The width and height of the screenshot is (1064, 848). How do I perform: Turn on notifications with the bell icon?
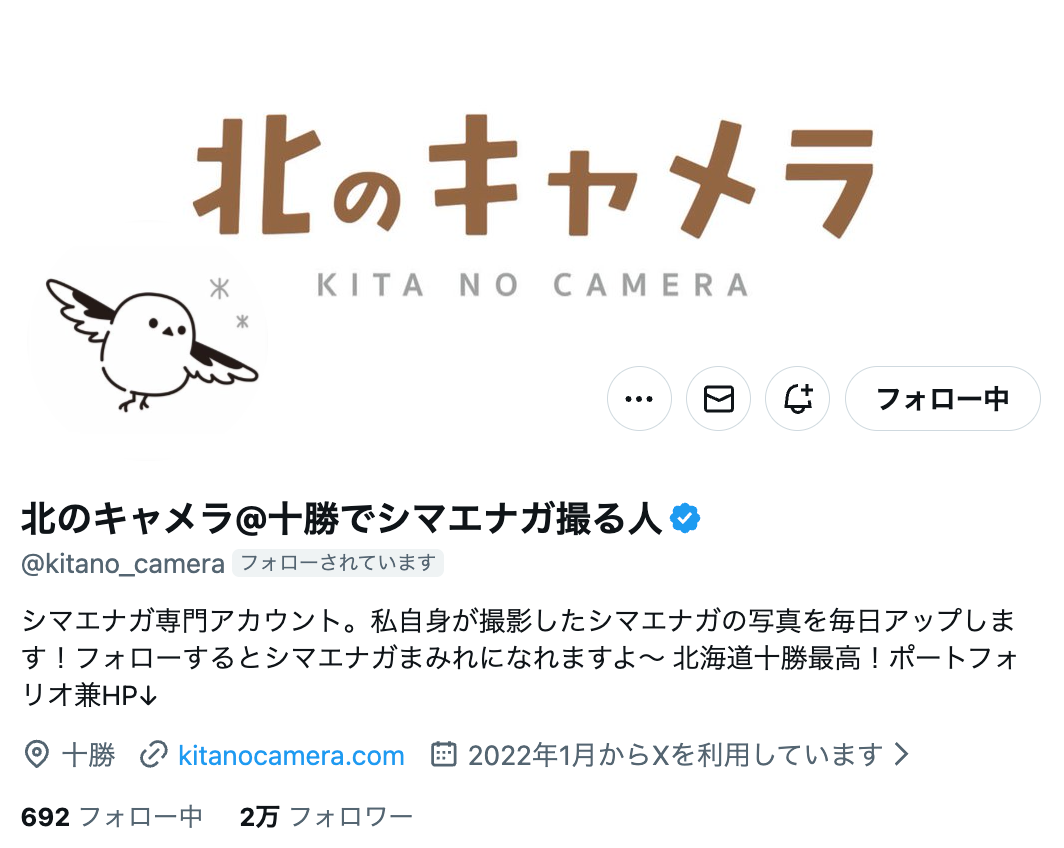(798, 399)
